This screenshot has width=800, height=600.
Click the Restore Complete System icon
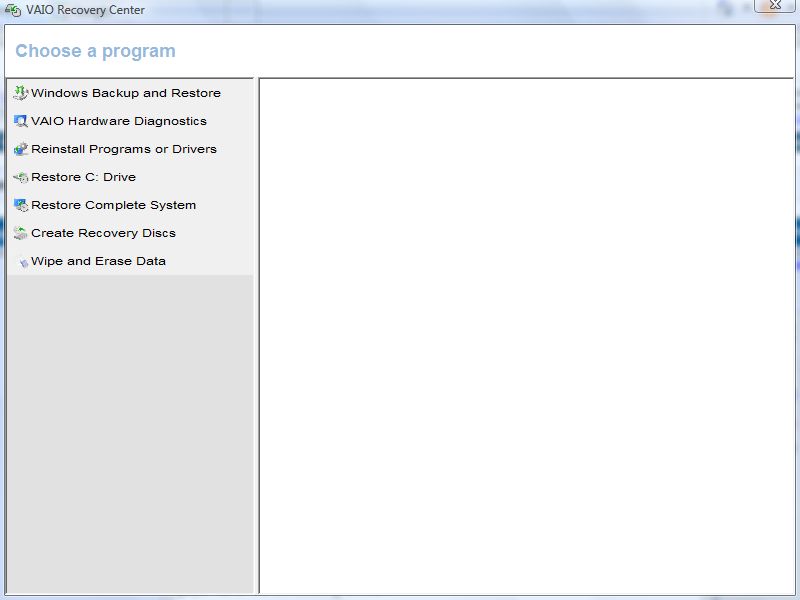pyautogui.click(x=20, y=205)
